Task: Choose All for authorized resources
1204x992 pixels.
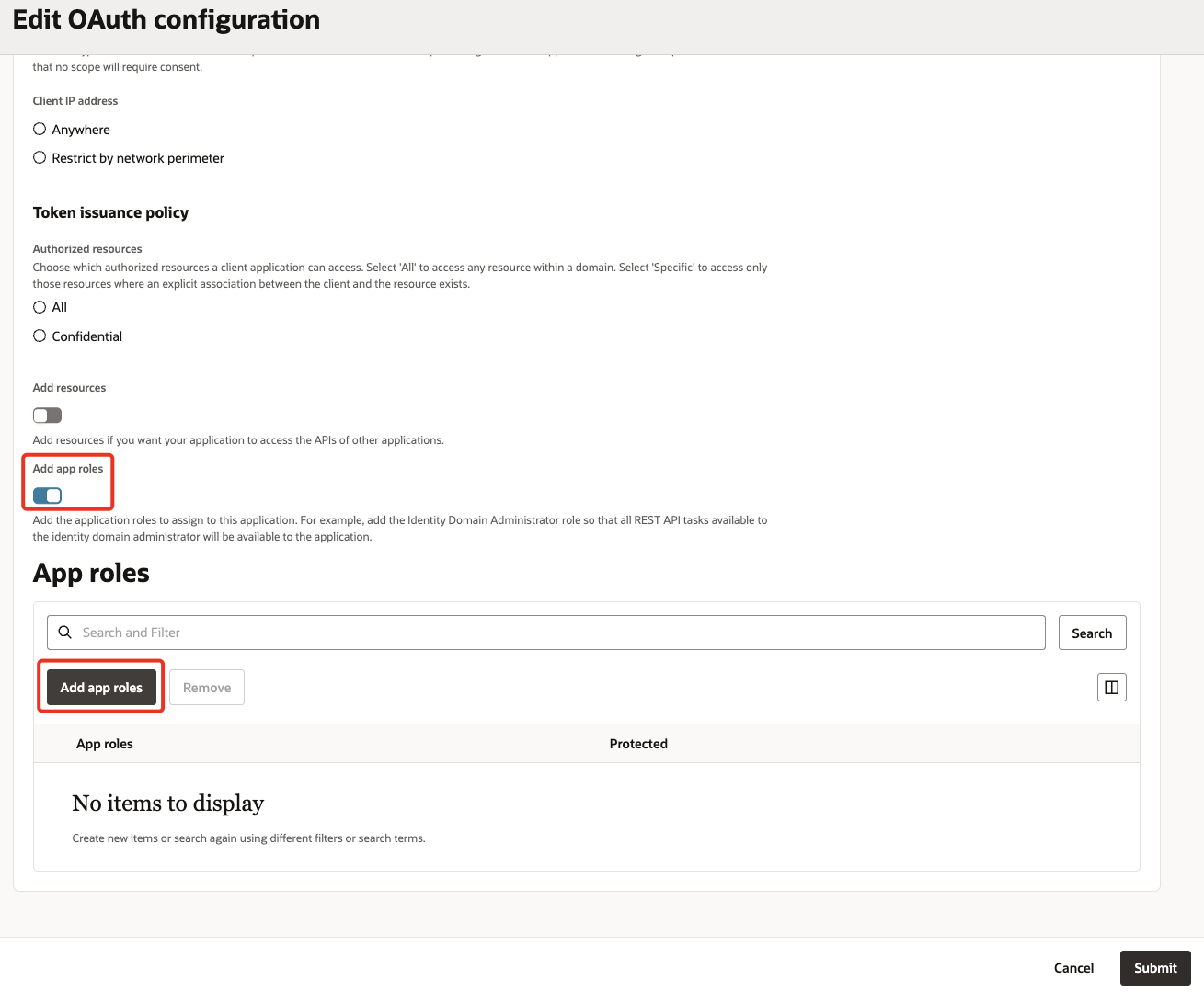Action: [40, 306]
